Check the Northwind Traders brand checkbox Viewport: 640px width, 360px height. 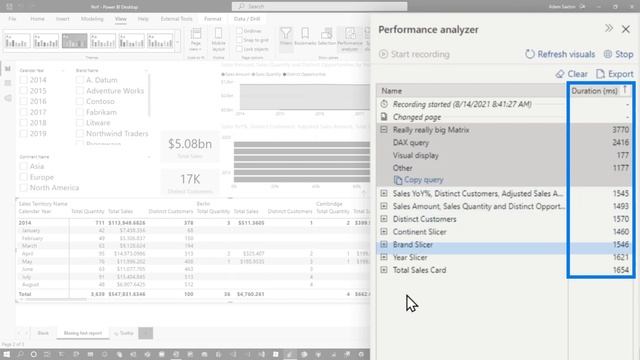click(80, 133)
